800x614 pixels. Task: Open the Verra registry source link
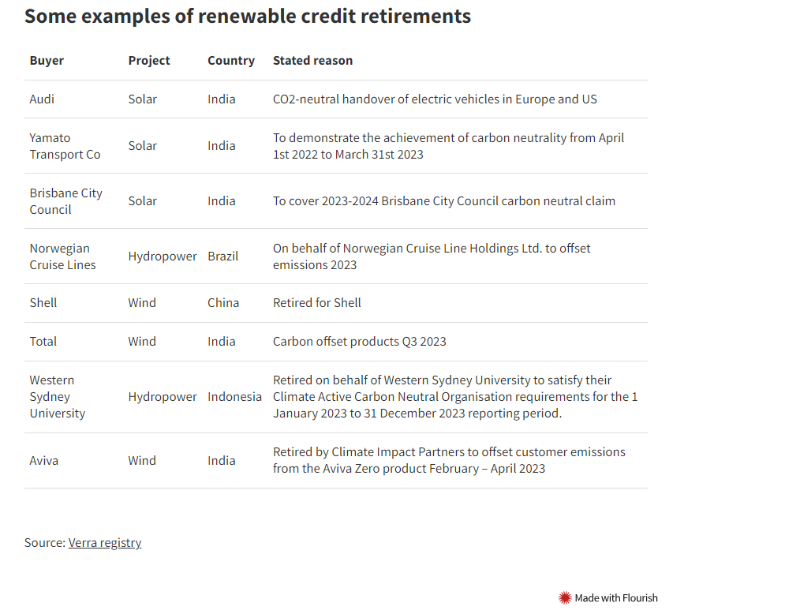[x=105, y=543]
